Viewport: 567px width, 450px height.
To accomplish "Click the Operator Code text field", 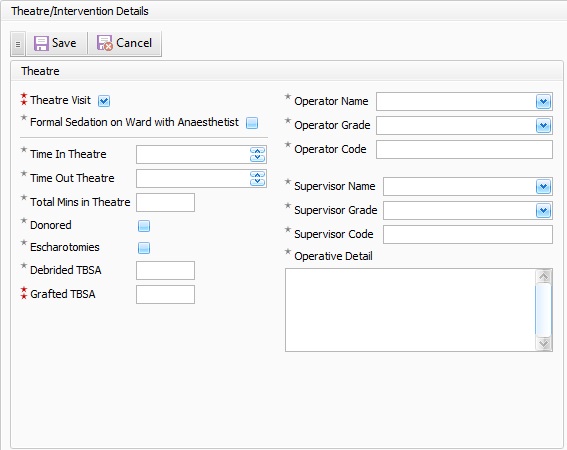I will [464, 149].
